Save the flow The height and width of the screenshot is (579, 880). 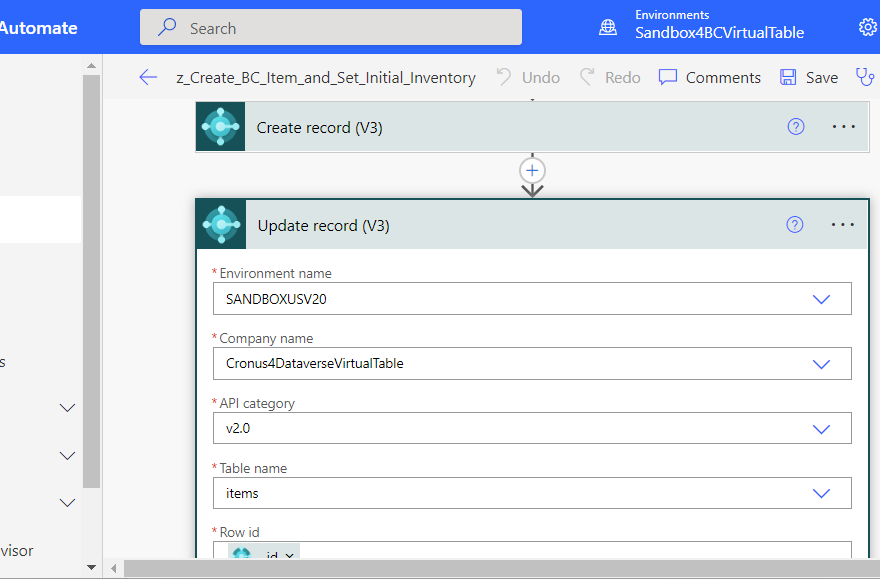coord(809,77)
